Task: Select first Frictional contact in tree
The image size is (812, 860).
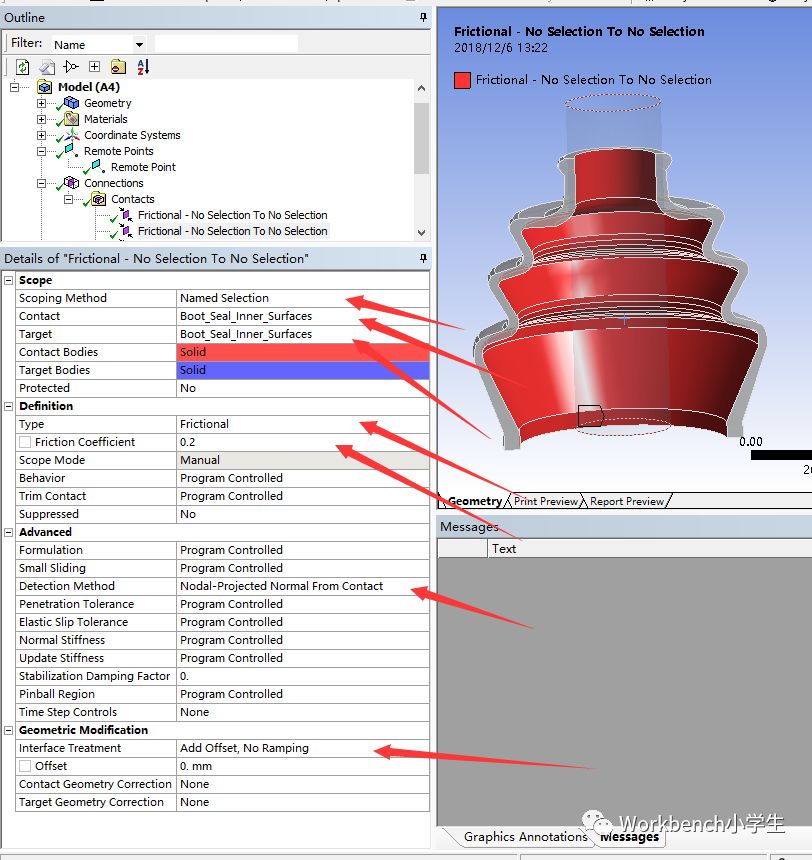Action: pyautogui.click(x=232, y=215)
